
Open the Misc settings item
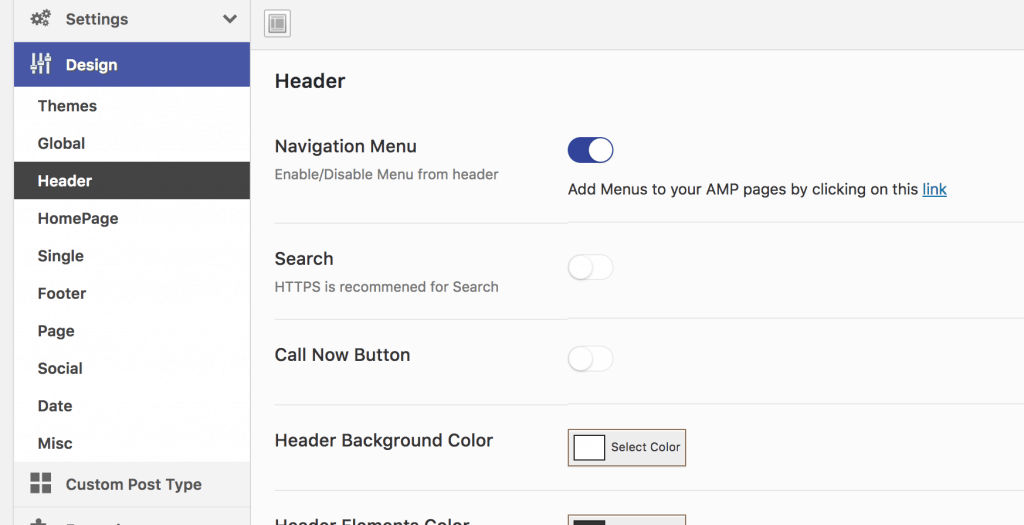tap(55, 444)
